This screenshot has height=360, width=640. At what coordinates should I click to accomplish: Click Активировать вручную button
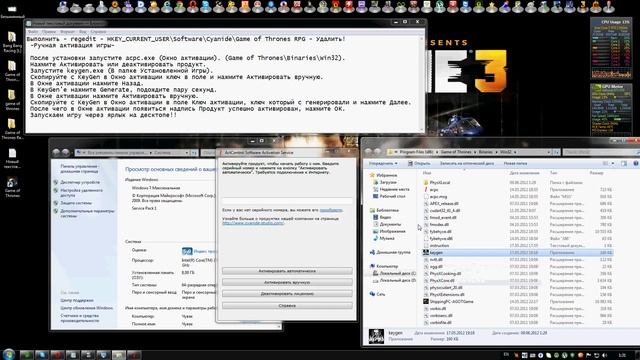[287, 282]
